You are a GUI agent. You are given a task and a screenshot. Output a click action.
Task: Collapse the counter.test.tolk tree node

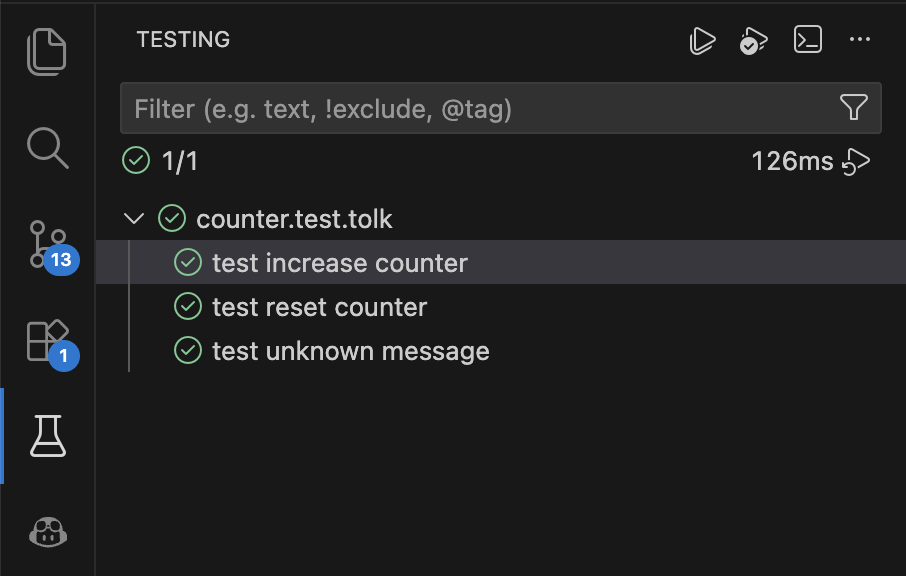click(x=133, y=218)
